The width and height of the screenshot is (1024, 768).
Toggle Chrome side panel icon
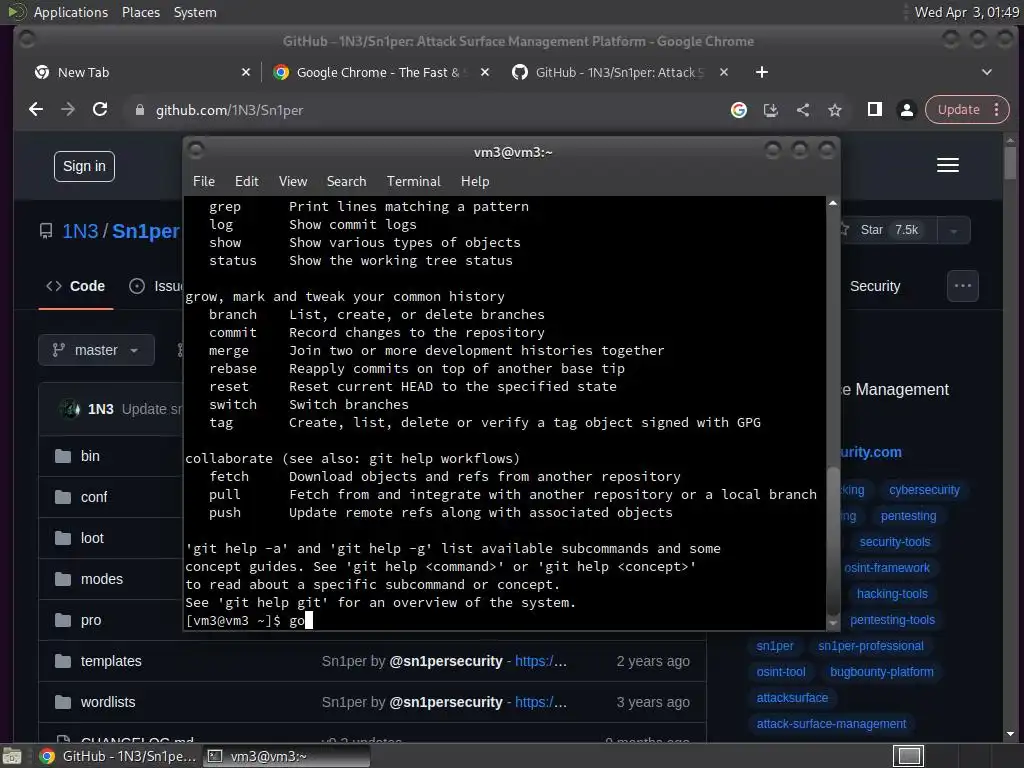pyautogui.click(x=874, y=110)
